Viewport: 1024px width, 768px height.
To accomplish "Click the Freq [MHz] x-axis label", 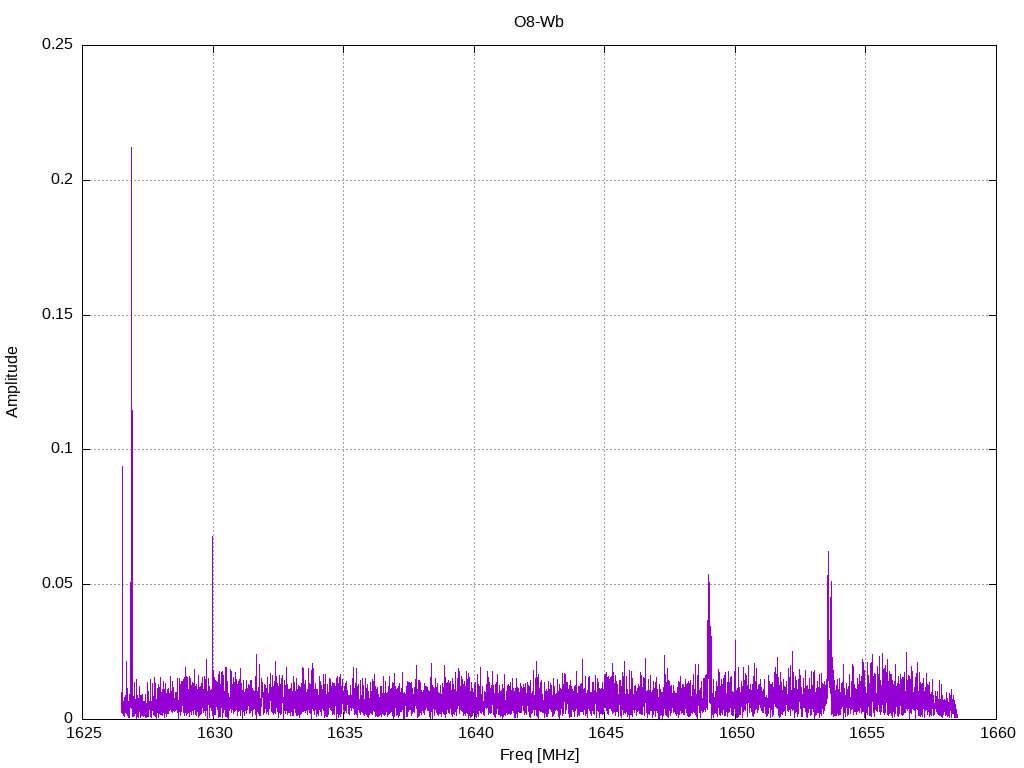I will pos(539,755).
